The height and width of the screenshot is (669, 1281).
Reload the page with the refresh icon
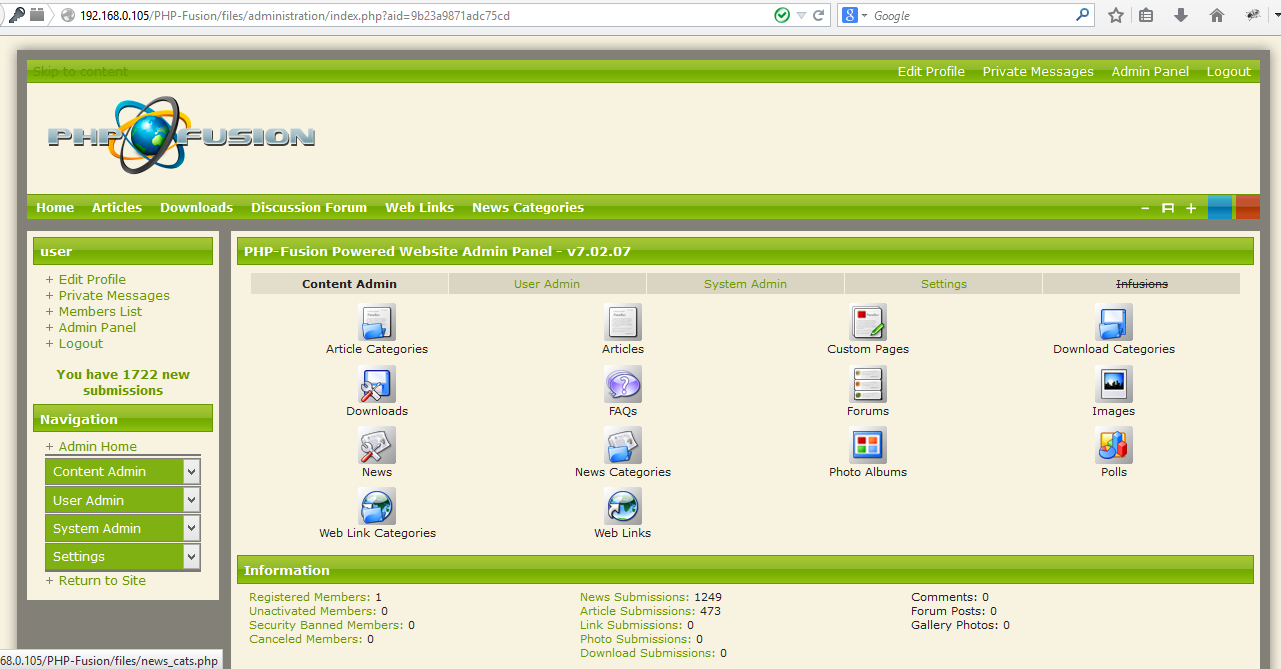[x=819, y=15]
